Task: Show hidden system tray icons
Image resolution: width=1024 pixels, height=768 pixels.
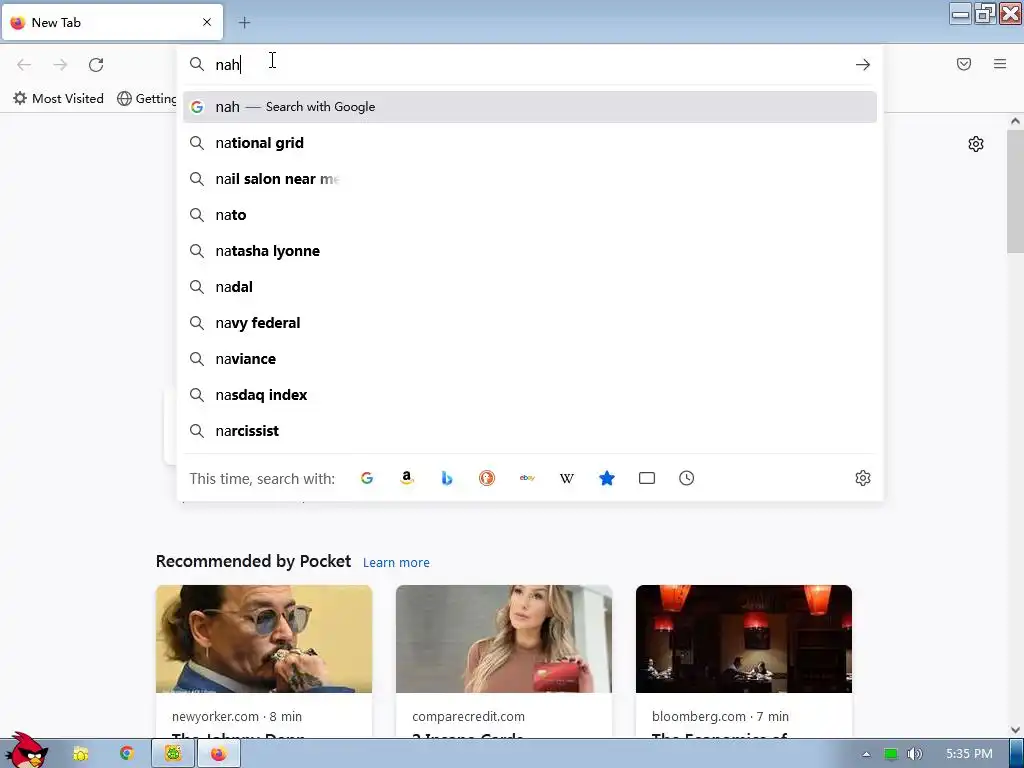Action: 866,754
